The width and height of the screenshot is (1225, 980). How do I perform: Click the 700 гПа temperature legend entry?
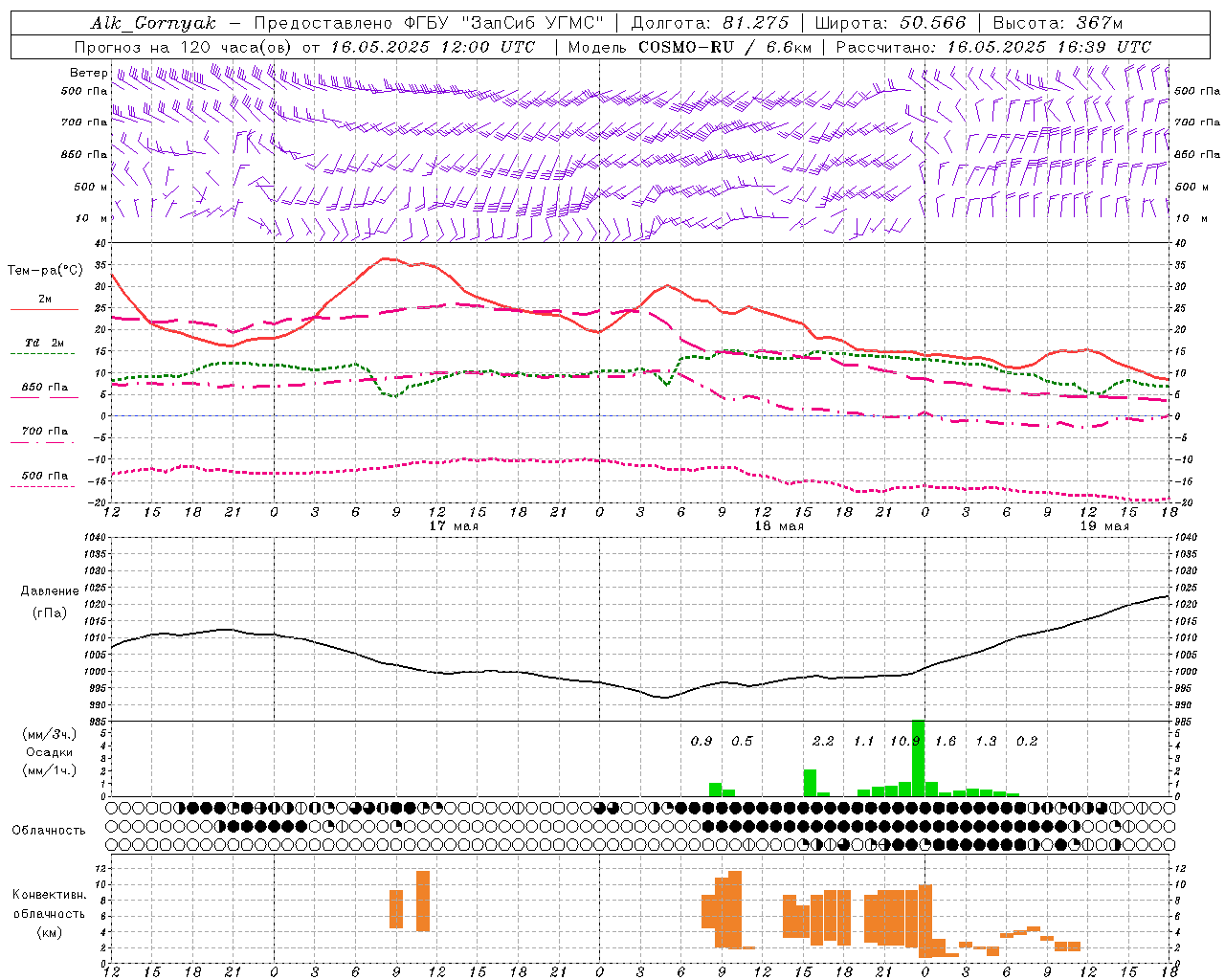(45, 432)
